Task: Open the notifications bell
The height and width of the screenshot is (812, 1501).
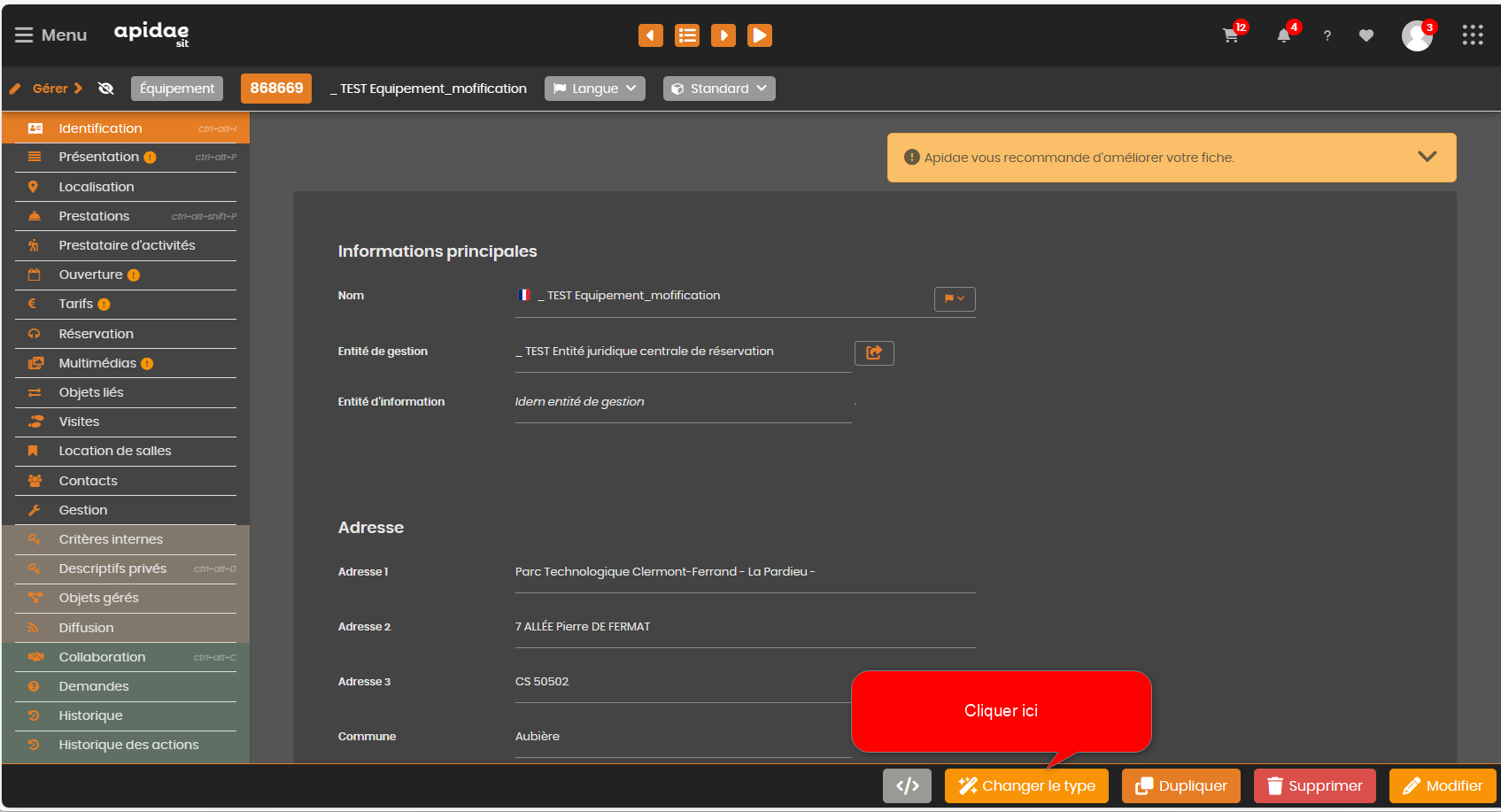Action: click(x=1283, y=35)
